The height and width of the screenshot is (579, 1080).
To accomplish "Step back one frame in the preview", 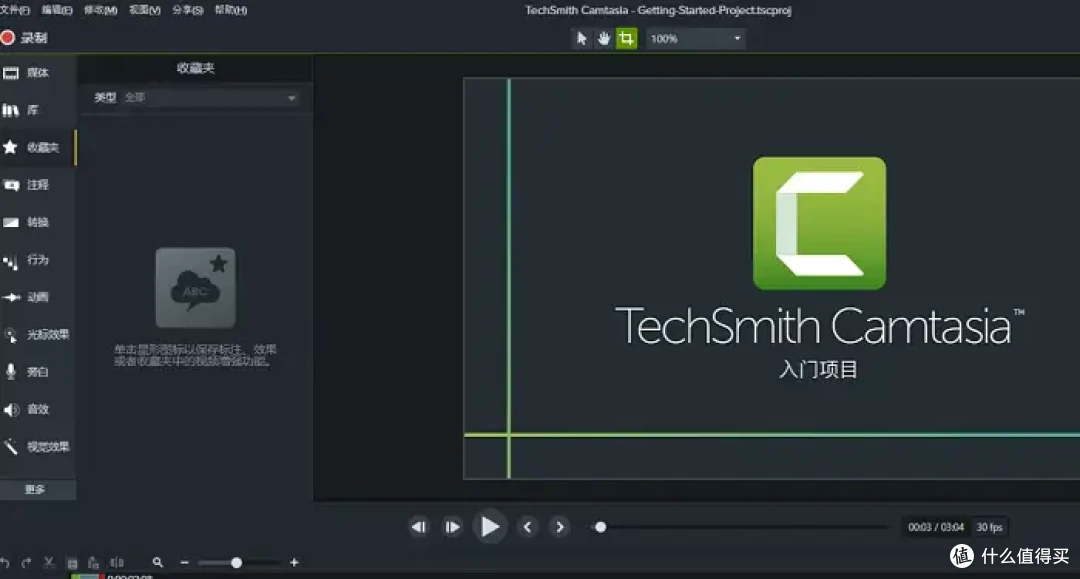I will pos(419,527).
